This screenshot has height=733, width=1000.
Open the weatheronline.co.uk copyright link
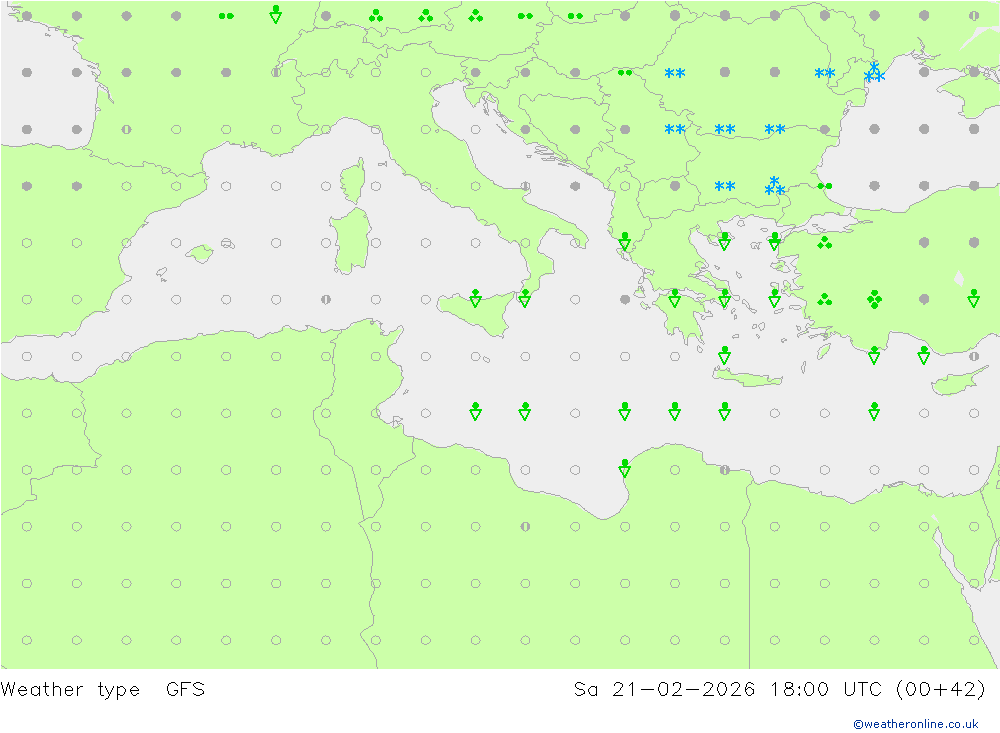[x=916, y=724]
